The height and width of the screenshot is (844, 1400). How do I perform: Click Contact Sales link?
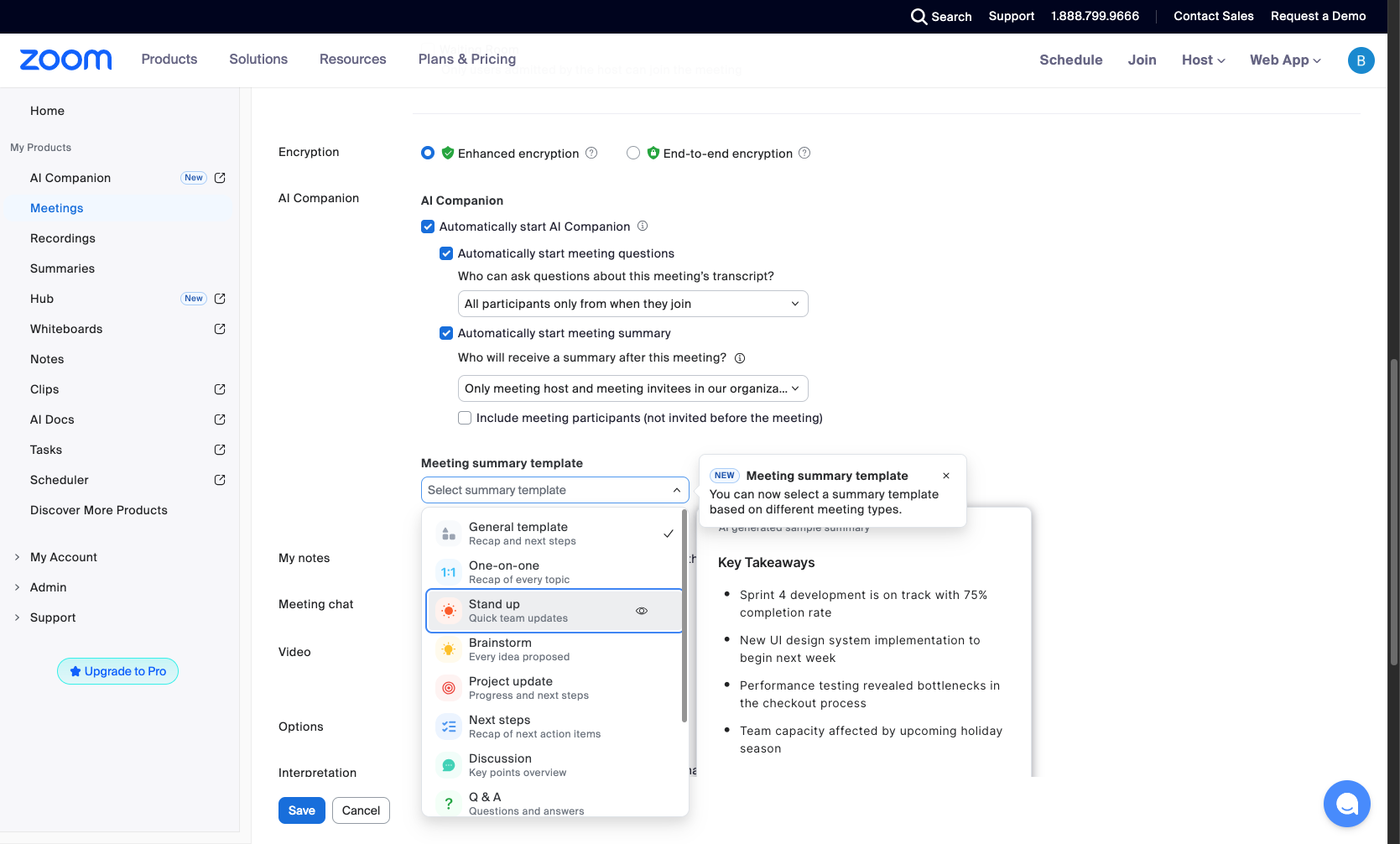pos(1214,16)
